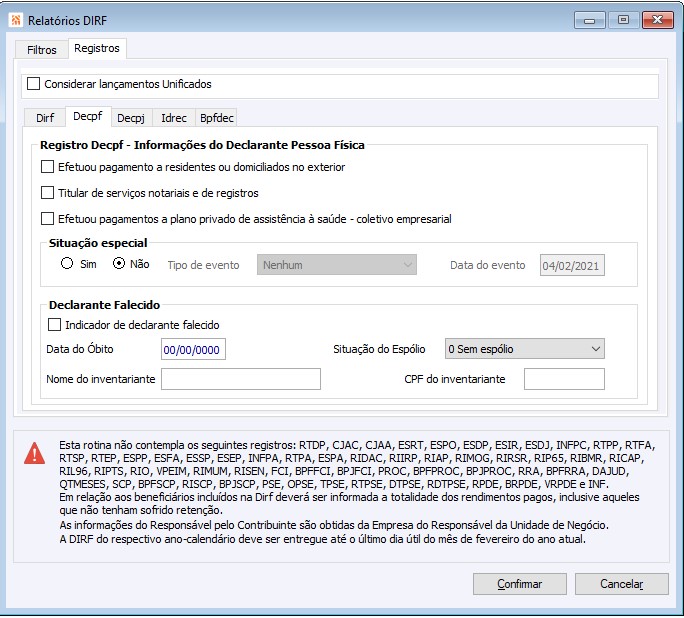
Task: Click the 'A DIRF do respectivo ano-calendário' line
Action: tap(322, 539)
